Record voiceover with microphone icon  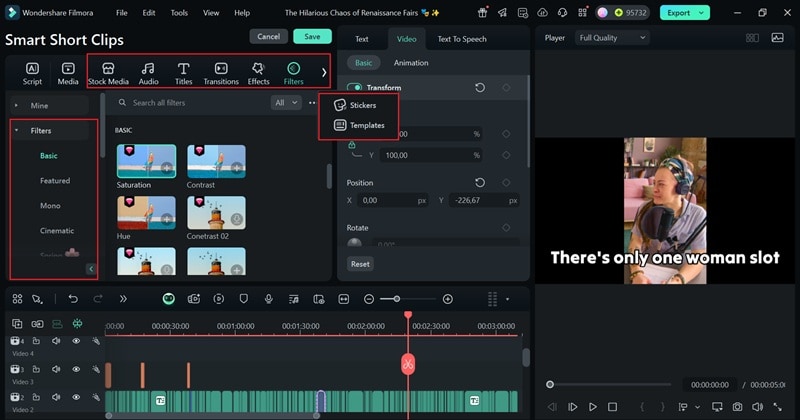268,299
